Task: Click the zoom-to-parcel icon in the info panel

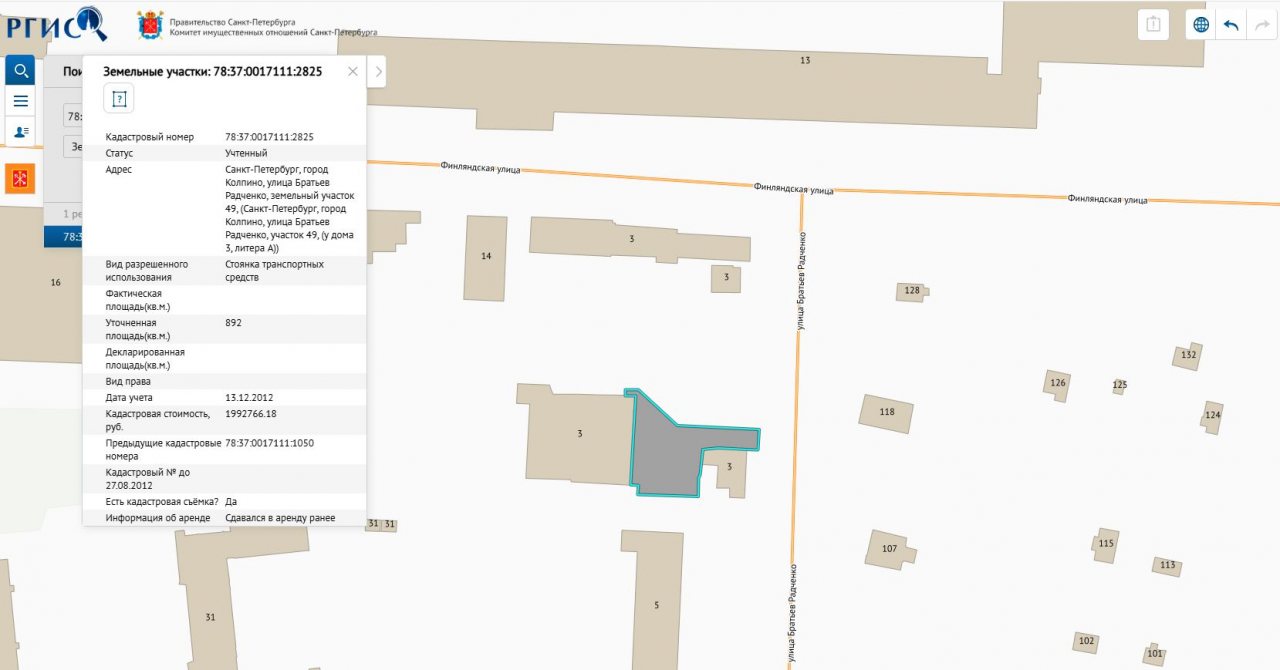Action: click(x=119, y=98)
